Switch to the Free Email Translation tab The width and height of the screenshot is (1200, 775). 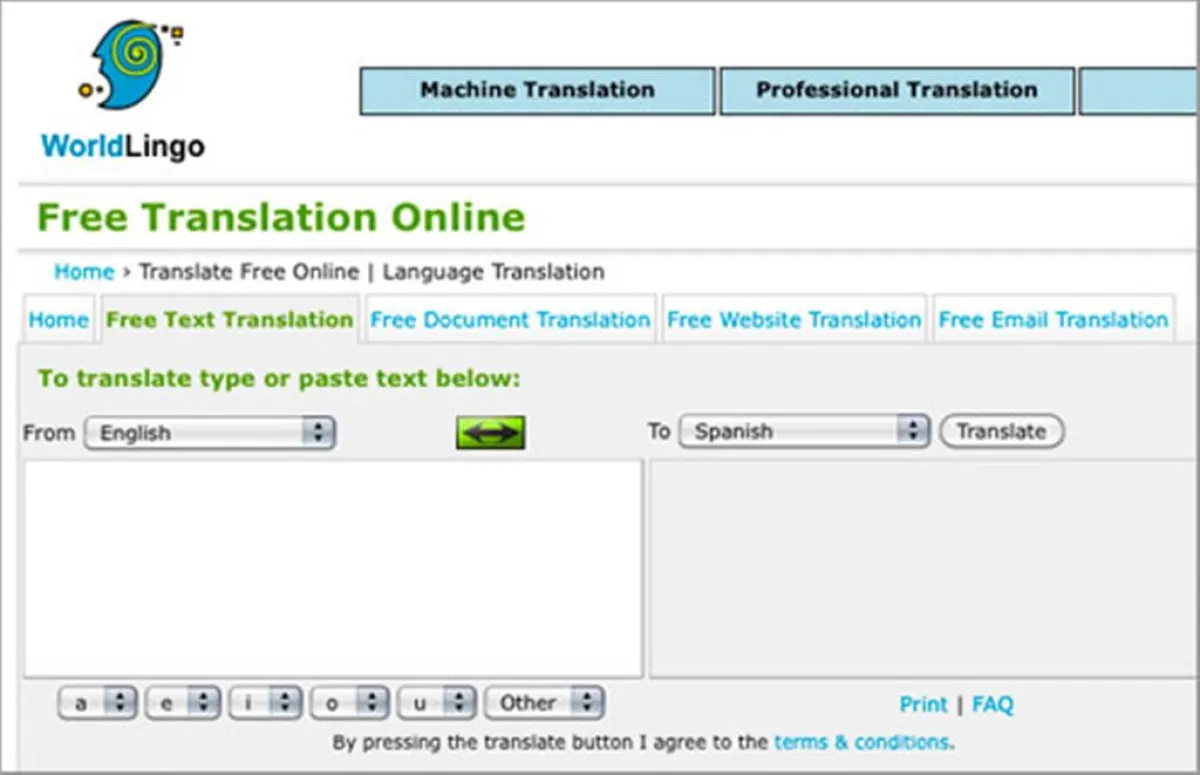pos(1053,320)
